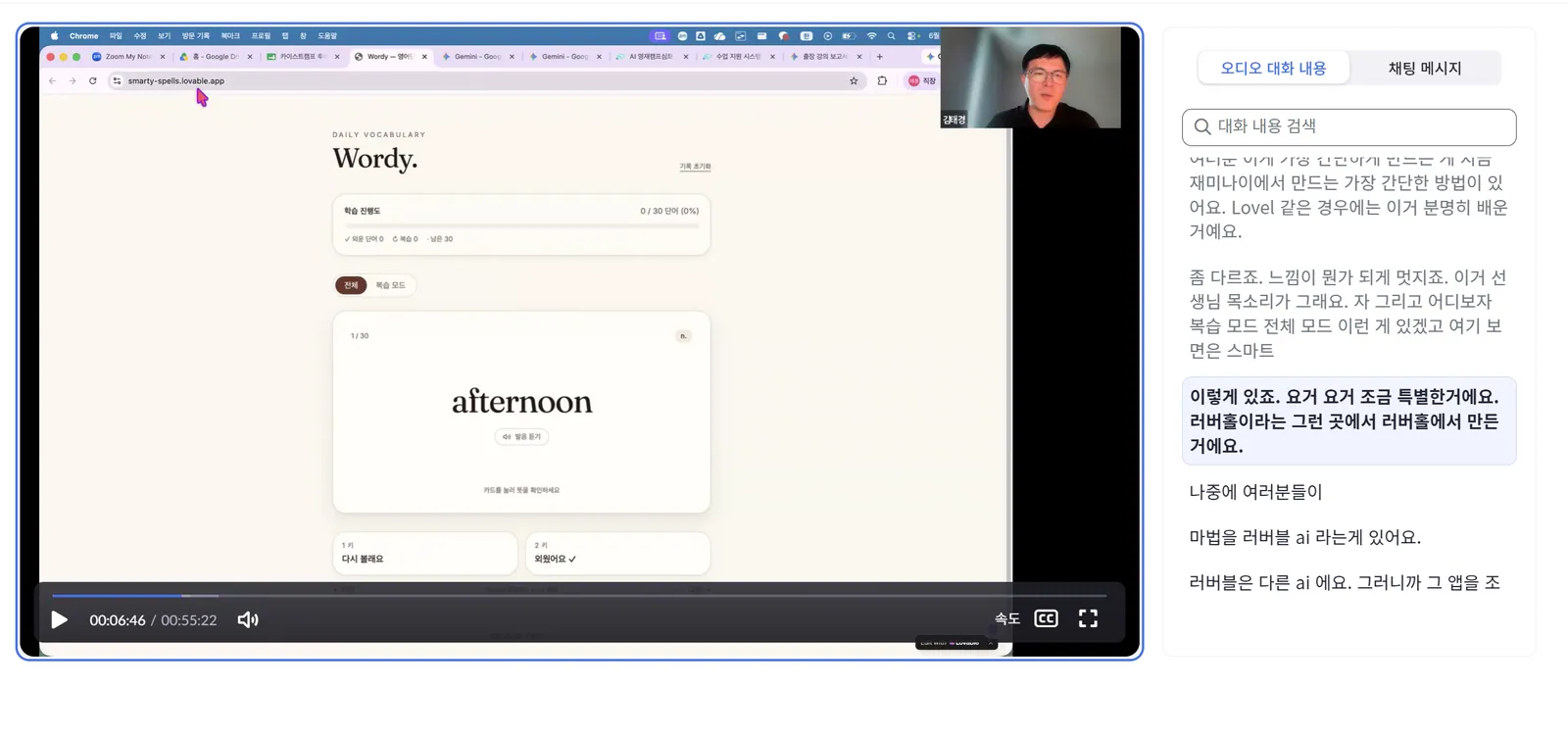Mute the video with the speaker icon
Viewport: 1568px width, 738px height.
(x=248, y=619)
